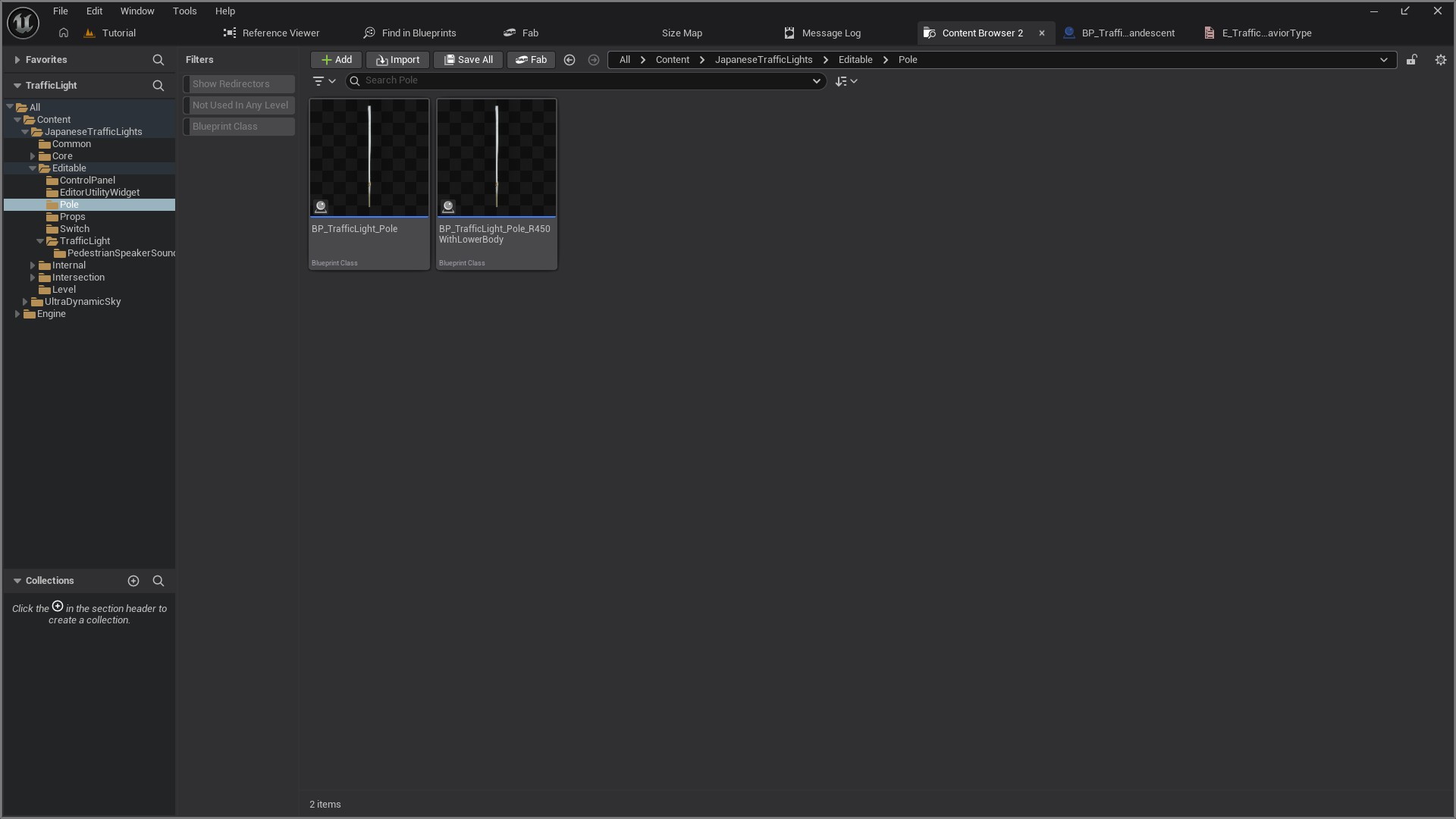Search collections with magnifier icon
This screenshot has width=1456, height=819.
pyautogui.click(x=158, y=581)
